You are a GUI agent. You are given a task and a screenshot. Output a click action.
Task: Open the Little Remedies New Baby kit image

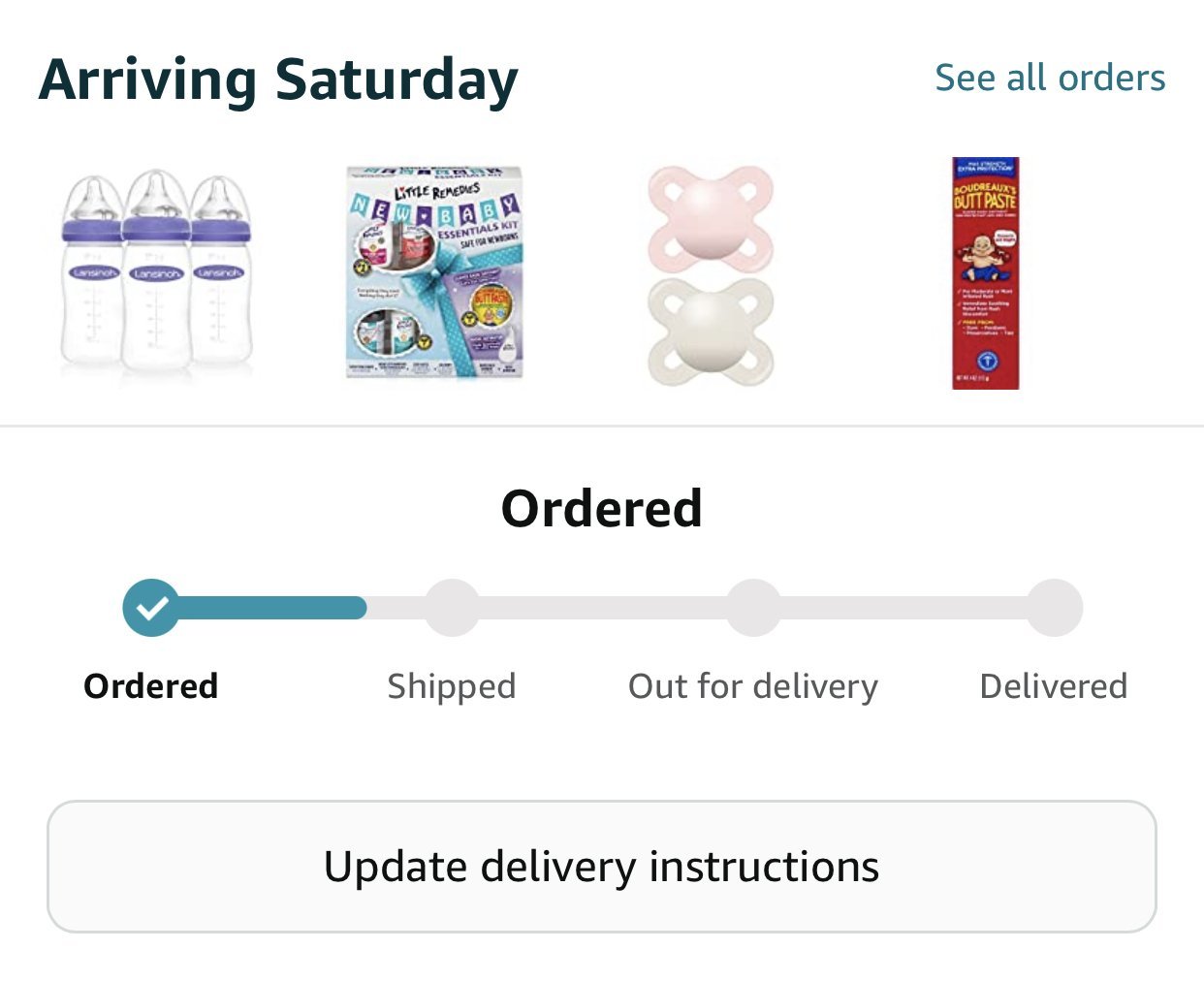pyautogui.click(x=435, y=272)
